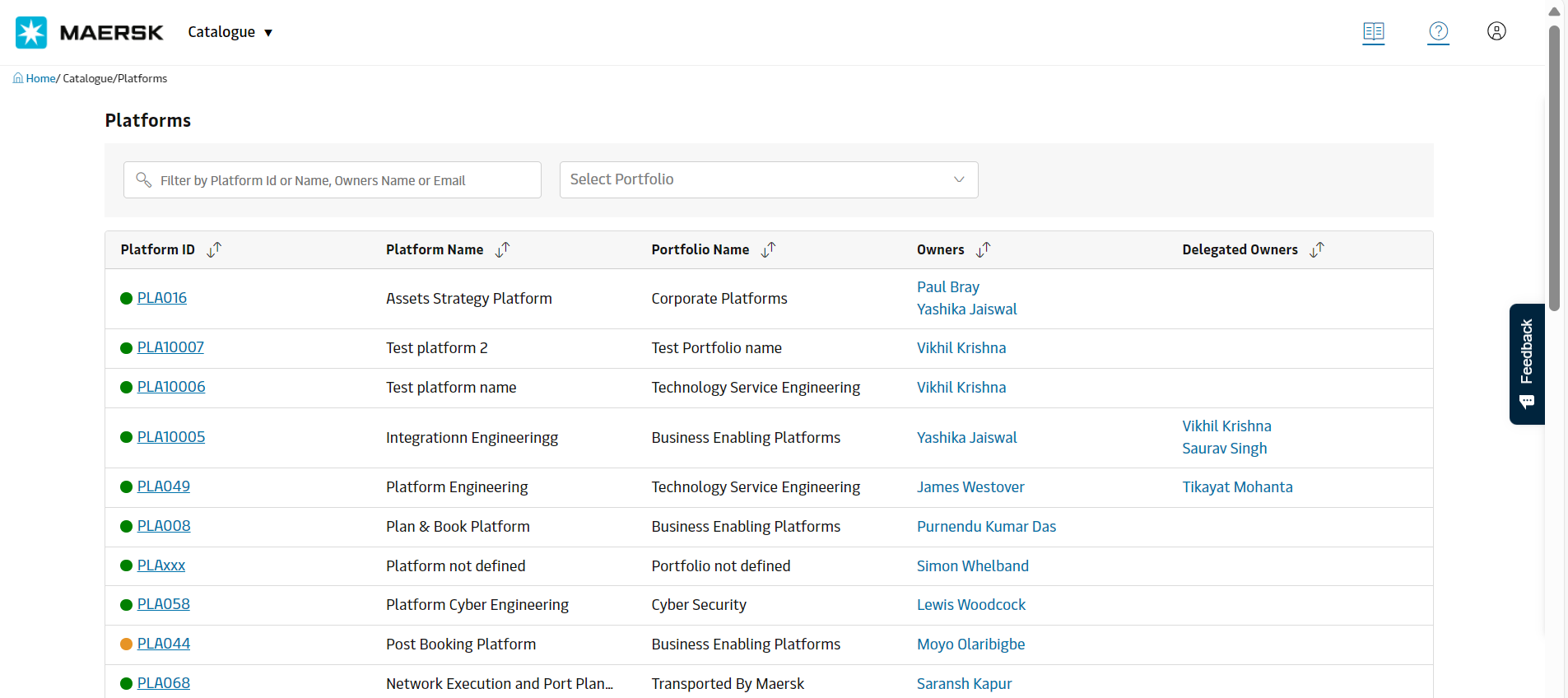Sort by Platform Name column
This screenshot has height=698, width=1568.
(x=503, y=249)
